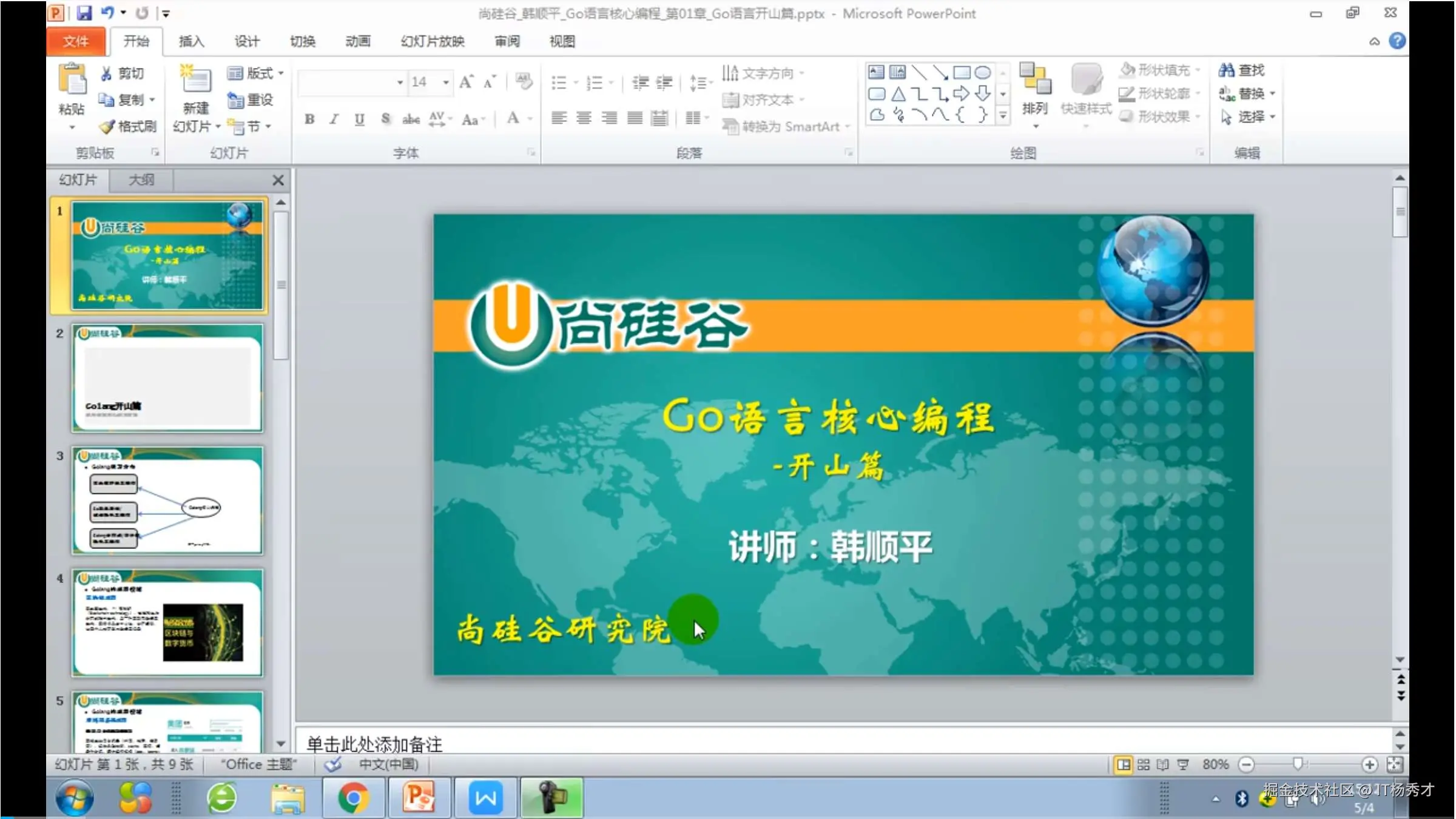Viewport: 1456px width, 819px height.
Task: Toggle Underline formatting
Action: (359, 119)
